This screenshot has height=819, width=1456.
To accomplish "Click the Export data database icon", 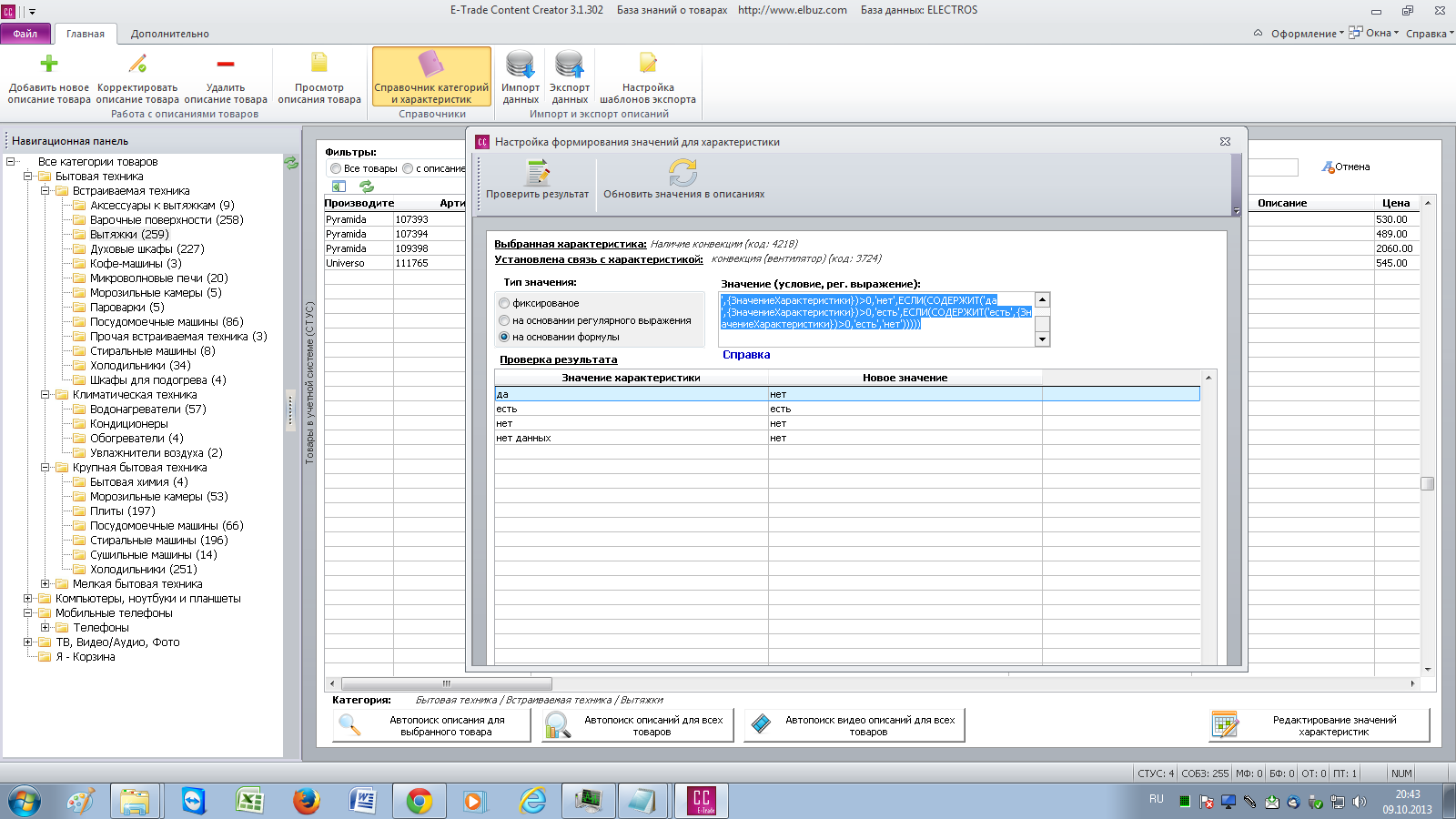I will (x=570, y=64).
